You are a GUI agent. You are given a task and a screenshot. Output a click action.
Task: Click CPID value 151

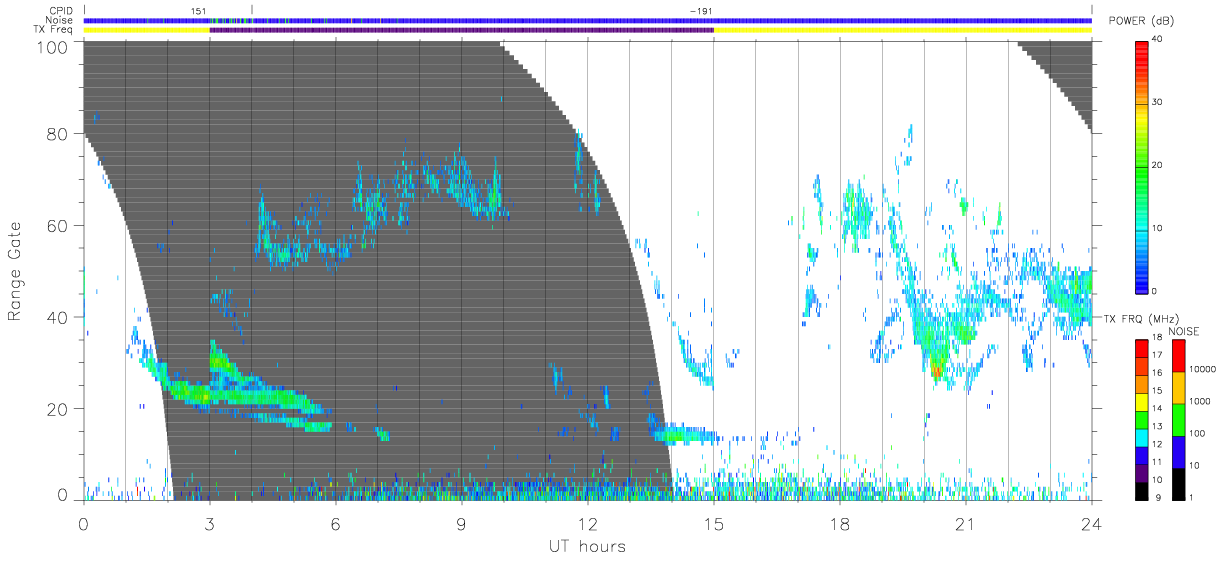[x=199, y=11]
